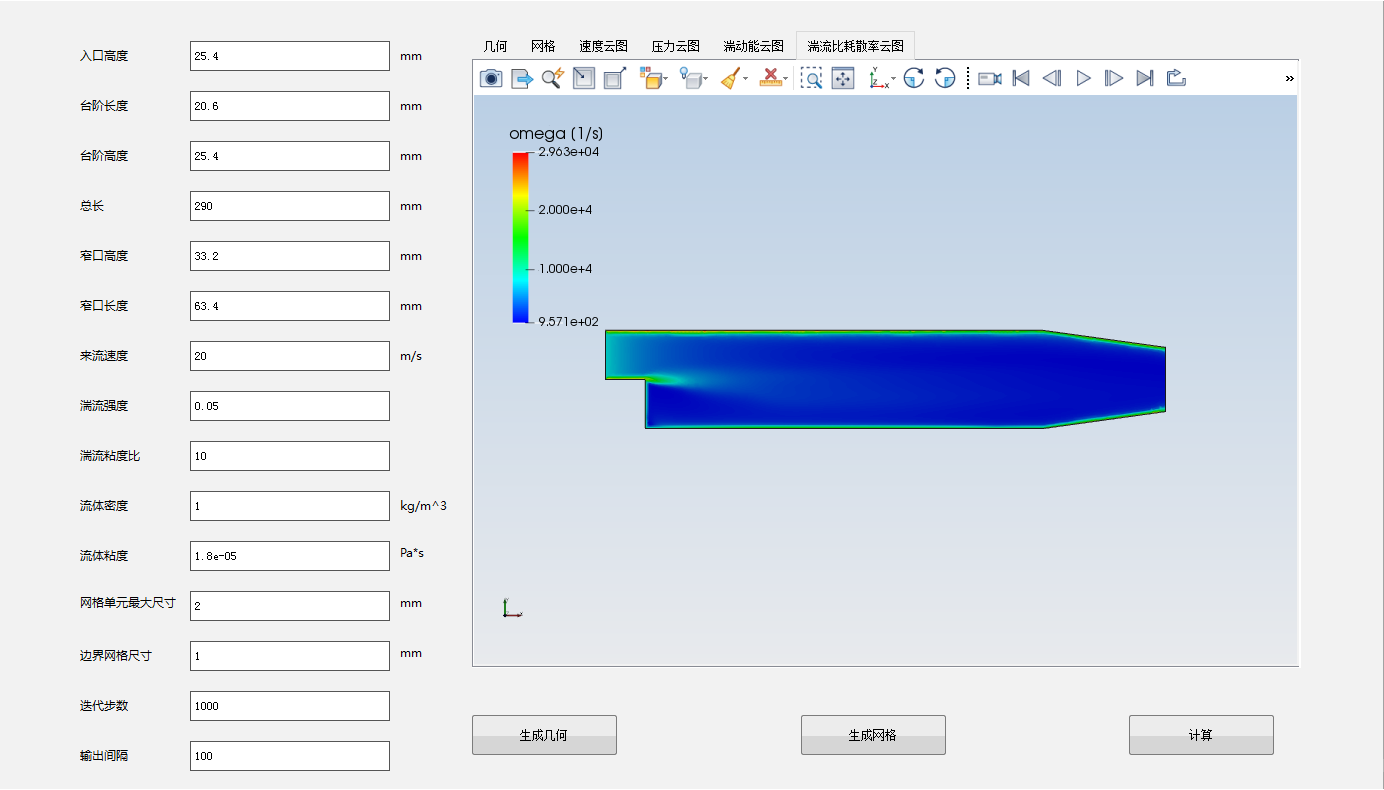Click the 2.963e+04 legend maximum value
Viewport: 1384px width, 790px height.
pyautogui.click(x=568, y=152)
